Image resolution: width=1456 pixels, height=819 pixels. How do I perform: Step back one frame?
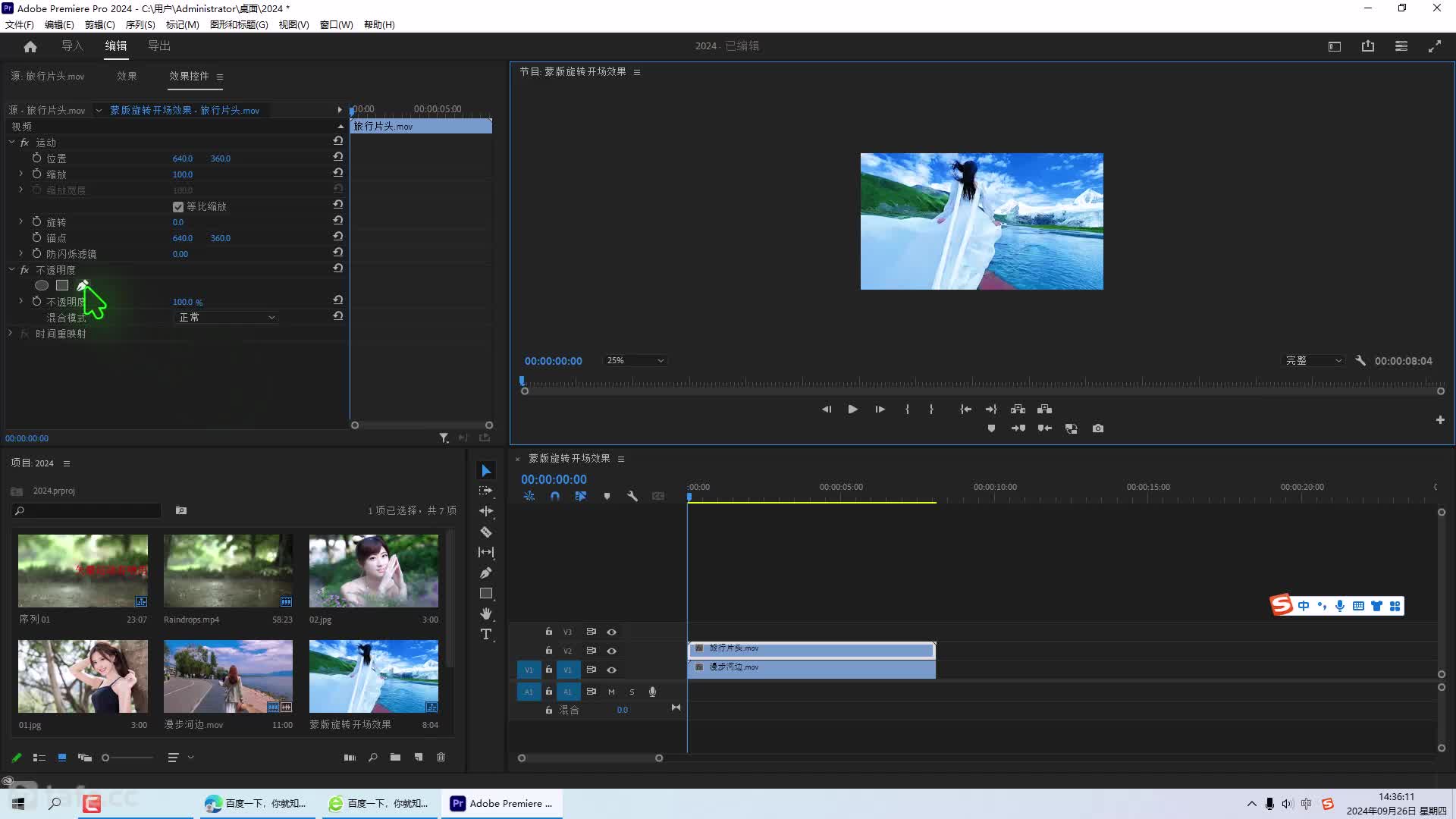827,409
